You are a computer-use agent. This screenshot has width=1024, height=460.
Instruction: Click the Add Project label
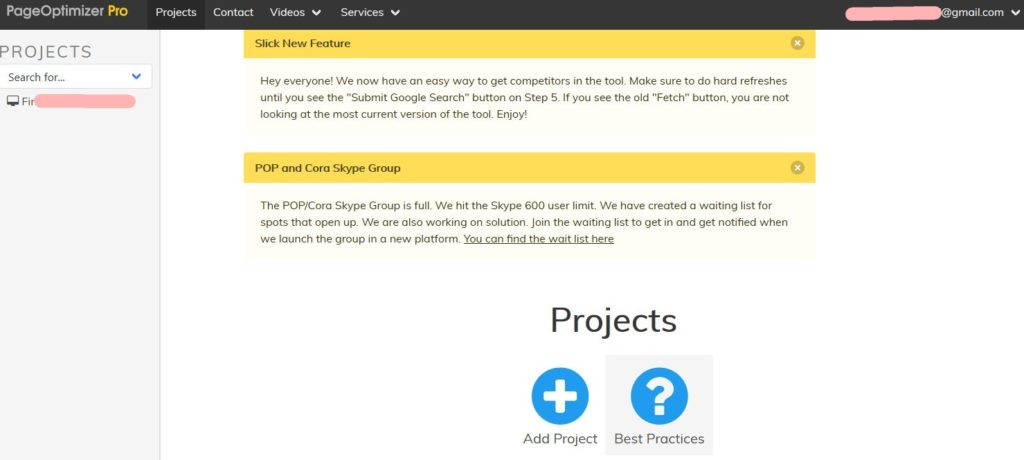tap(560, 439)
